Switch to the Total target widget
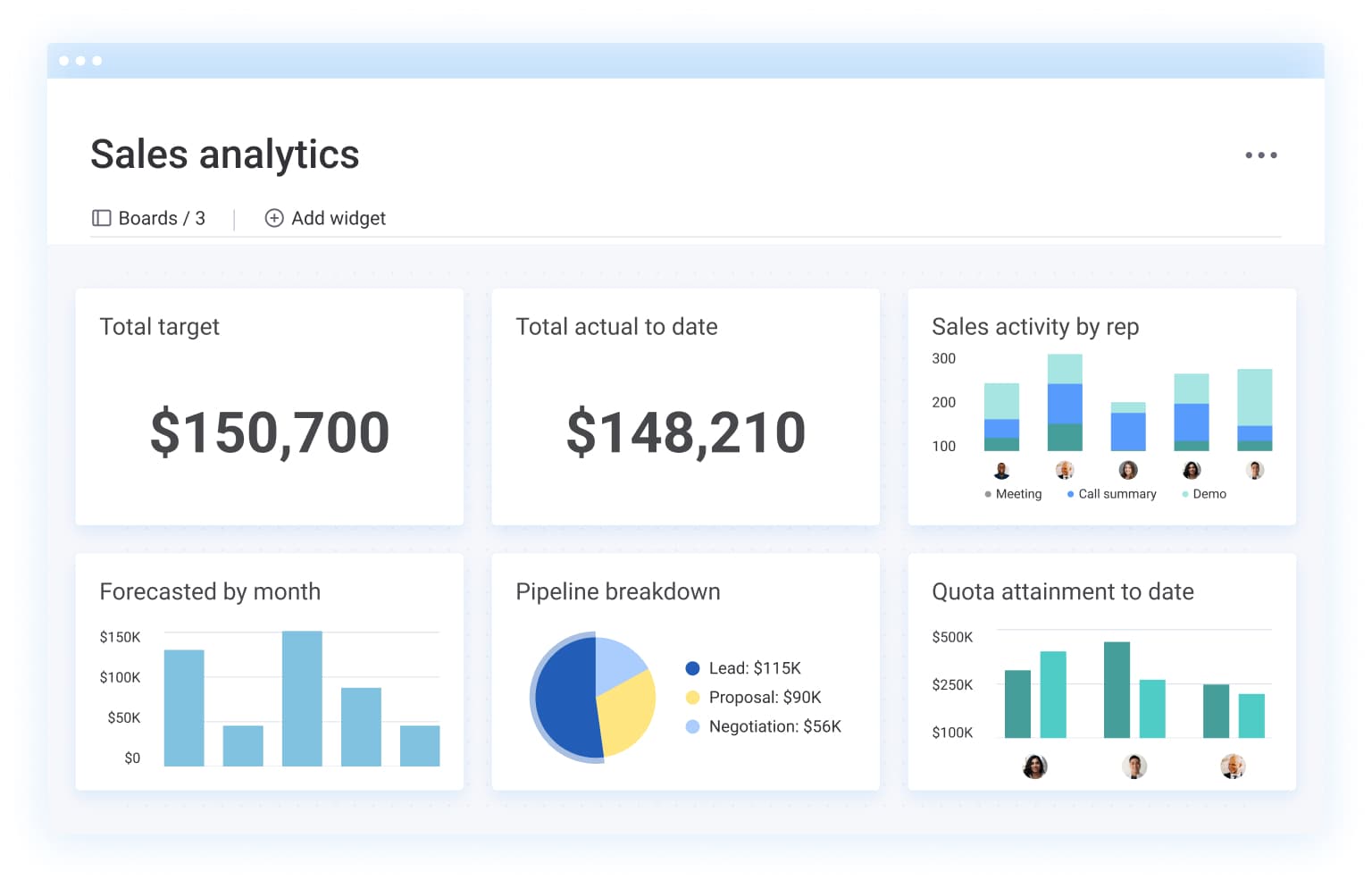Image resolution: width=1372 pixels, height=888 pixels. tap(269, 406)
